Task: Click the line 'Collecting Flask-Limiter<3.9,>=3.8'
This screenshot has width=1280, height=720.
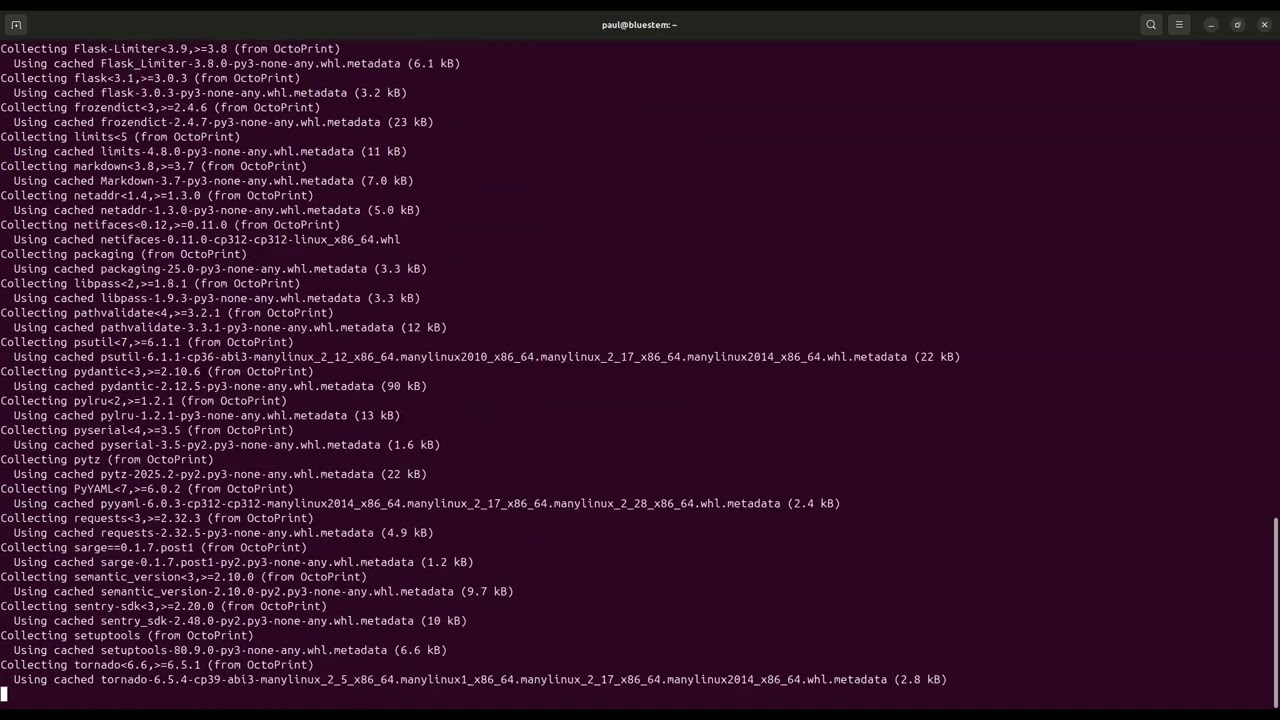Action: pyautogui.click(x=170, y=49)
